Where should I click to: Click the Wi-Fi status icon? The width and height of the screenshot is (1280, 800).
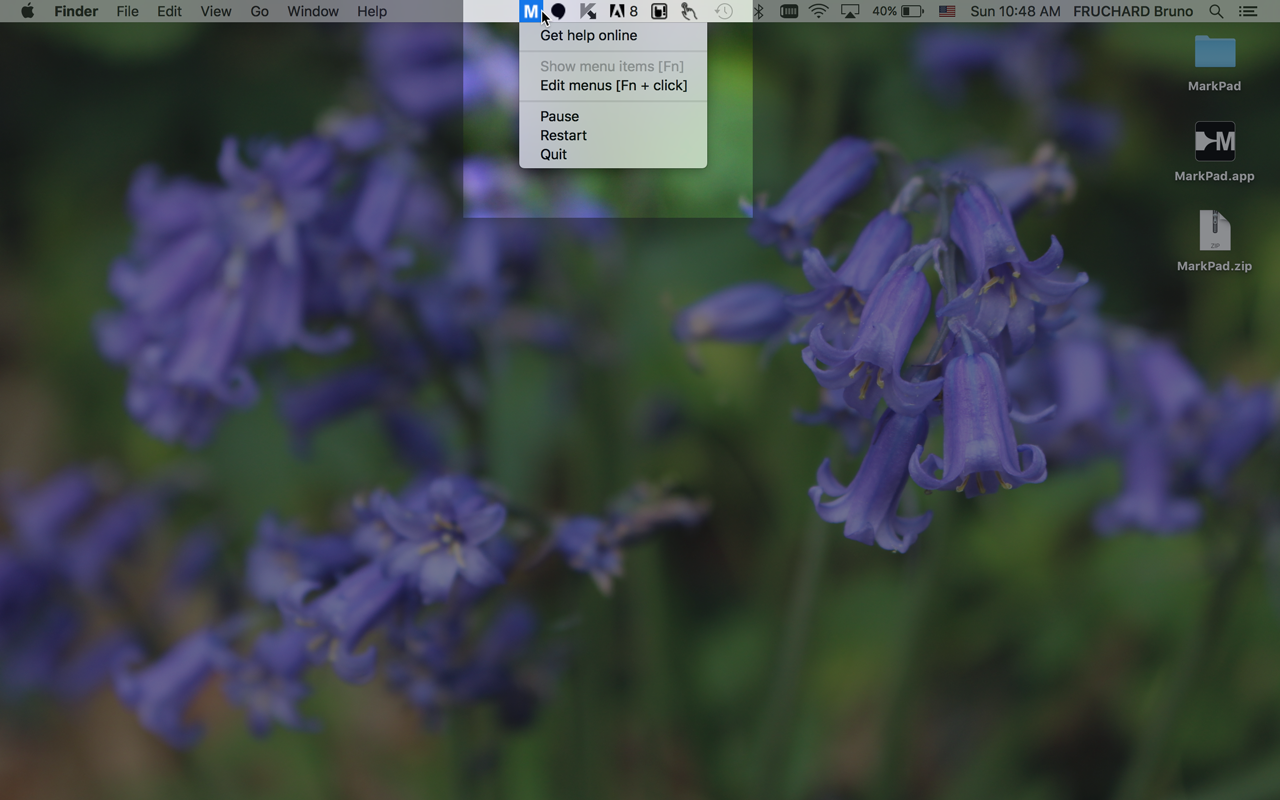click(x=818, y=11)
